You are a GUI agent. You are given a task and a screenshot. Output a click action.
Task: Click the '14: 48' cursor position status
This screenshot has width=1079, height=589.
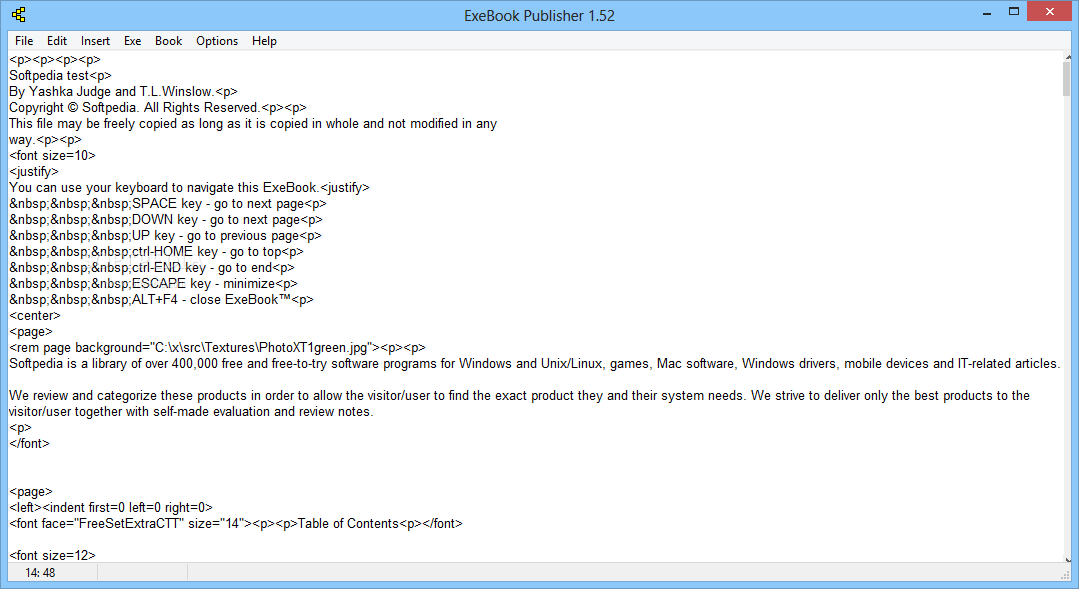40,572
